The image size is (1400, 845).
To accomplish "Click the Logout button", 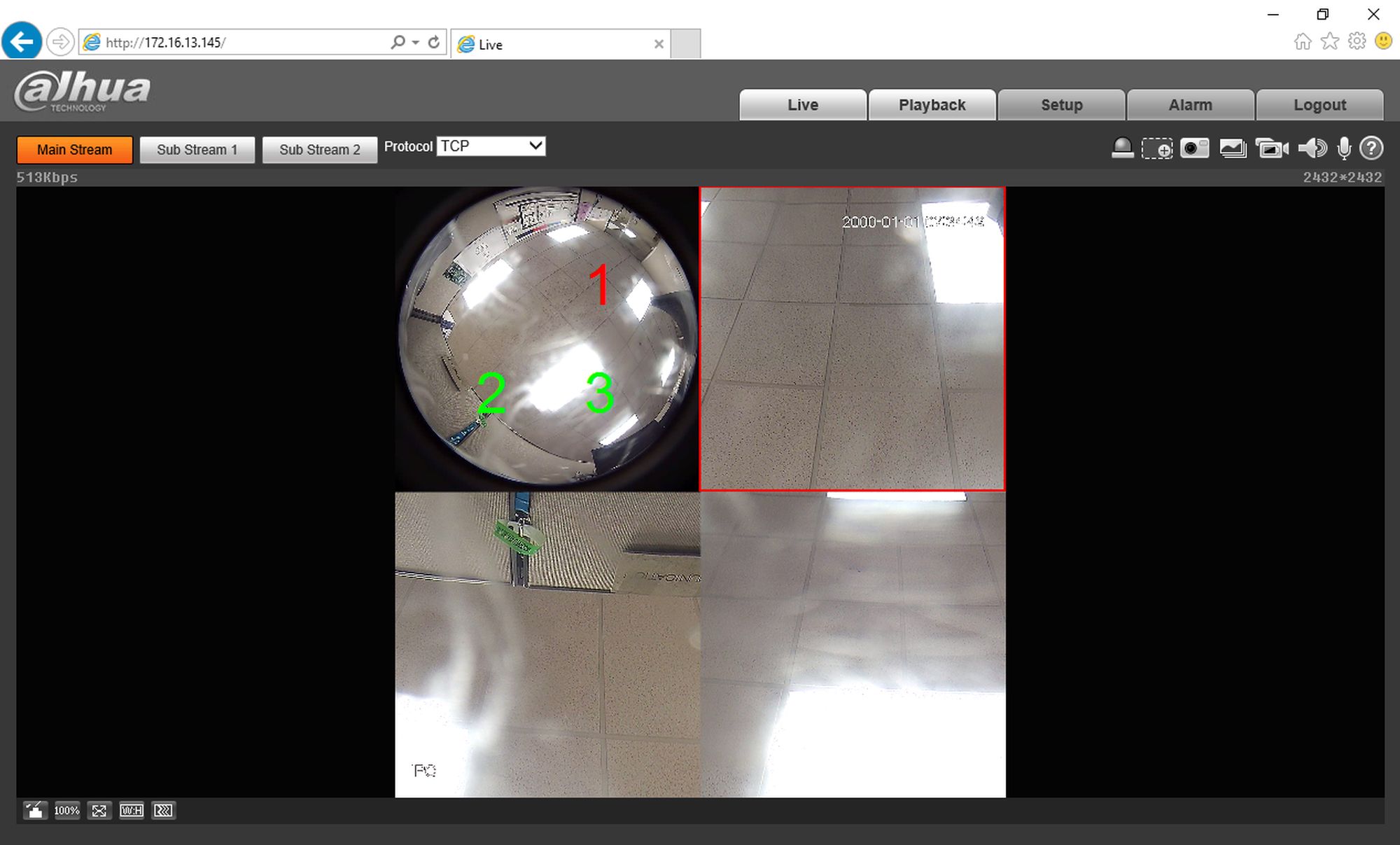I will pyautogui.click(x=1319, y=105).
